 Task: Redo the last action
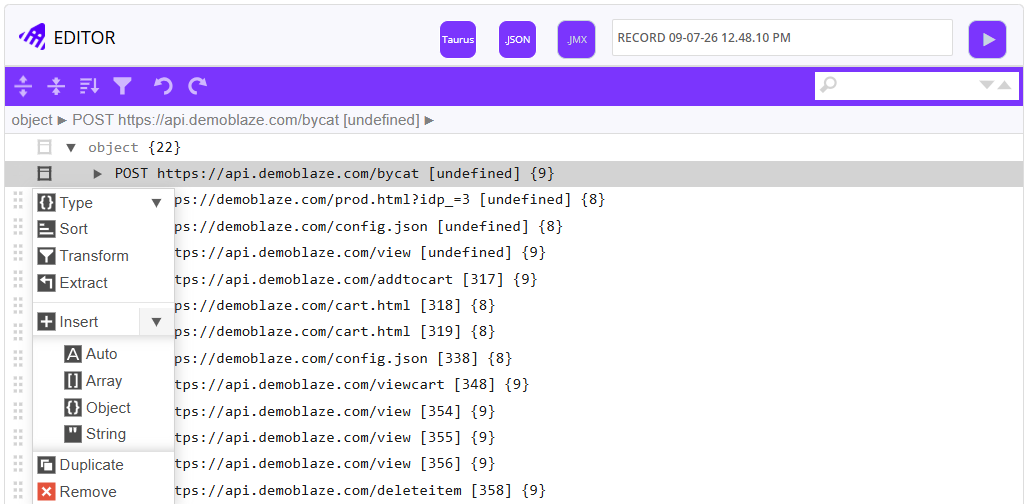click(x=197, y=86)
